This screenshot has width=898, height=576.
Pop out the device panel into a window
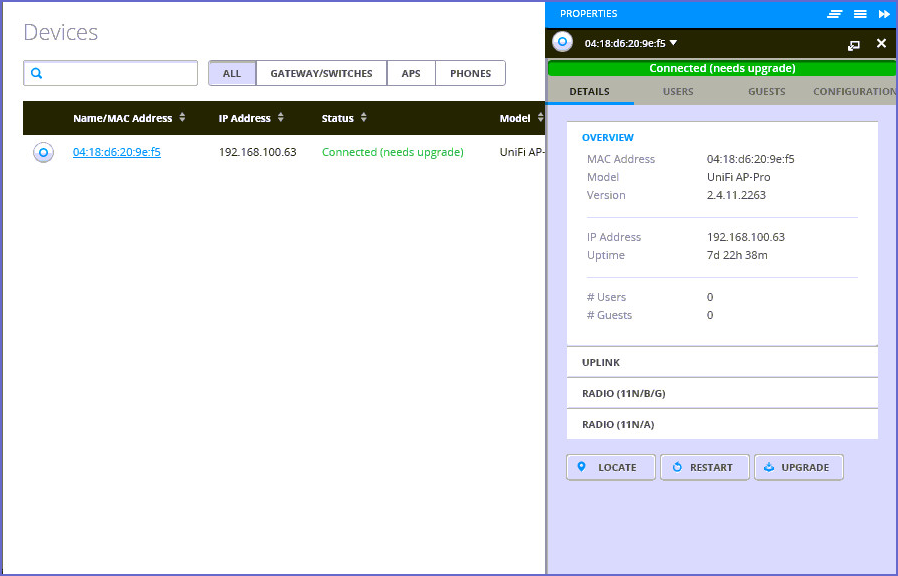853,44
